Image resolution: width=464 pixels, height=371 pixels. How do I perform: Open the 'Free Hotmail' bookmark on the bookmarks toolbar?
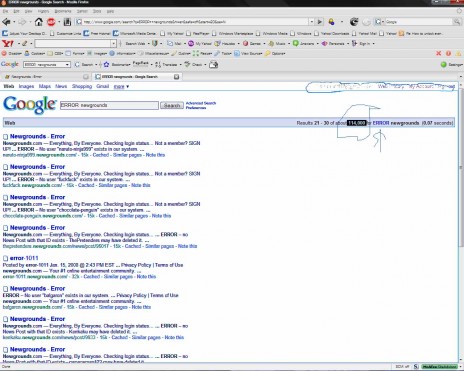tap(97, 33)
